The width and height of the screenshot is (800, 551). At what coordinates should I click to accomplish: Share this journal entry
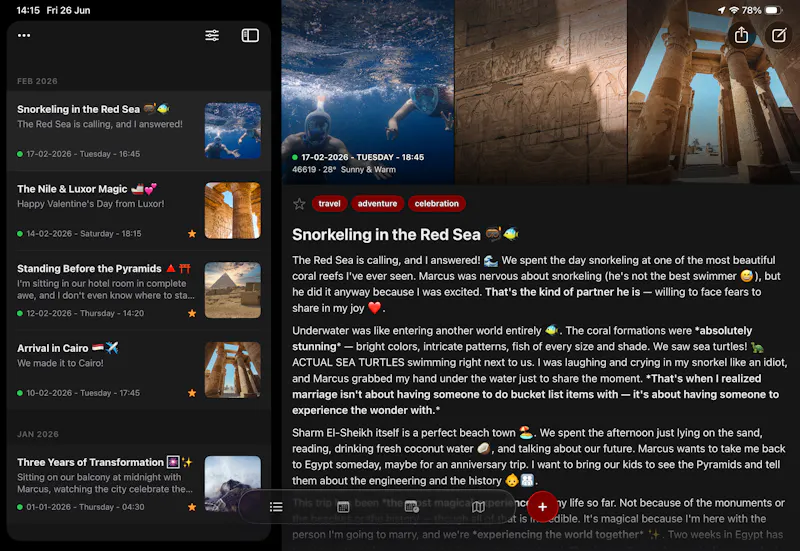pos(741,35)
